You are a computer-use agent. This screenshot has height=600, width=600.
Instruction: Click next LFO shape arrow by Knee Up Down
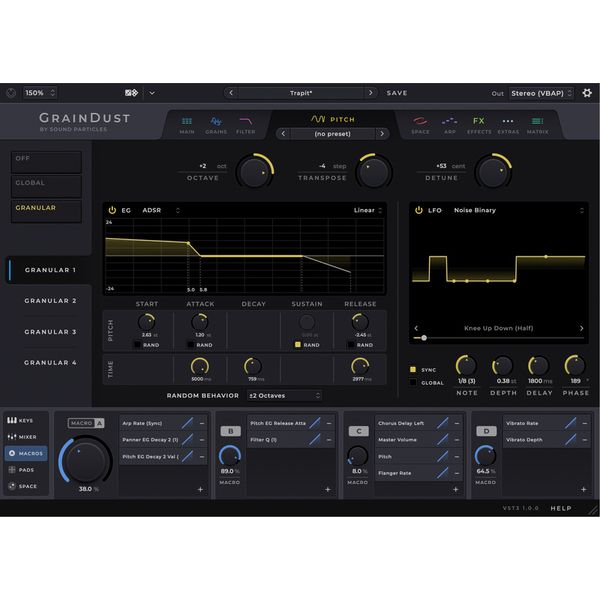[x=581, y=328]
